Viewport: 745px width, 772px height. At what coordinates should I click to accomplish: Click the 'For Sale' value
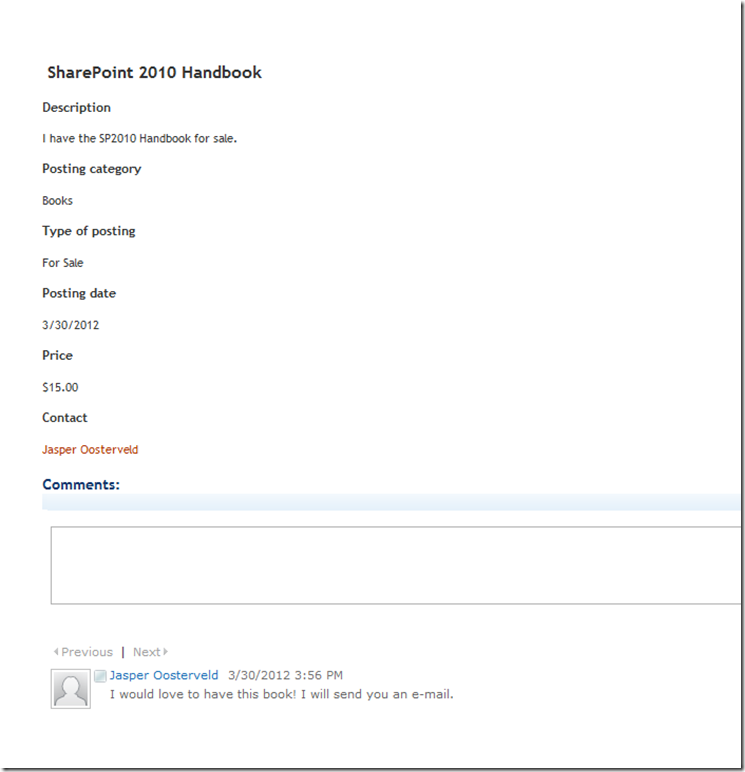point(63,262)
